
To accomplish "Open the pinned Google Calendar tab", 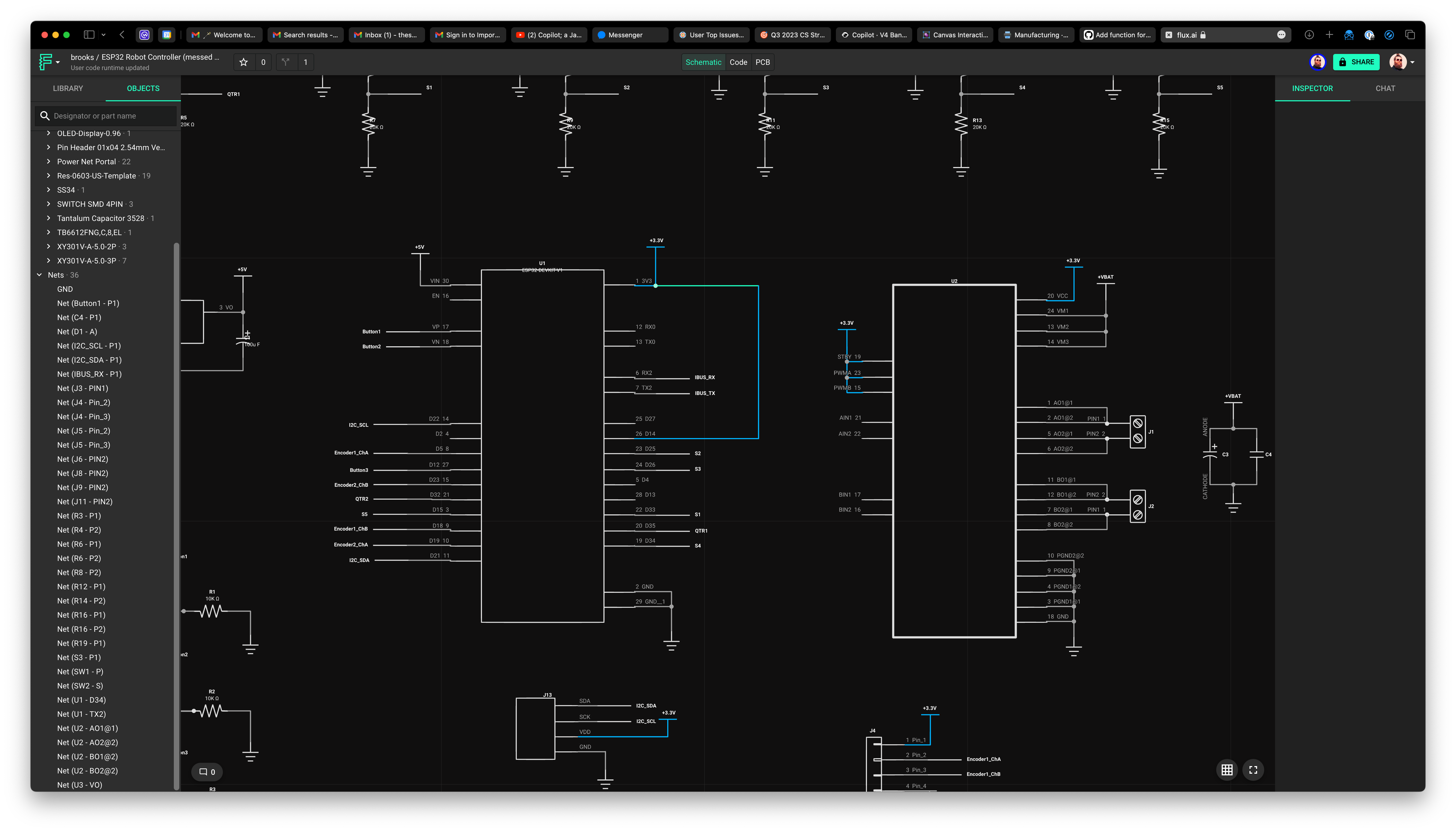I will tap(166, 35).
